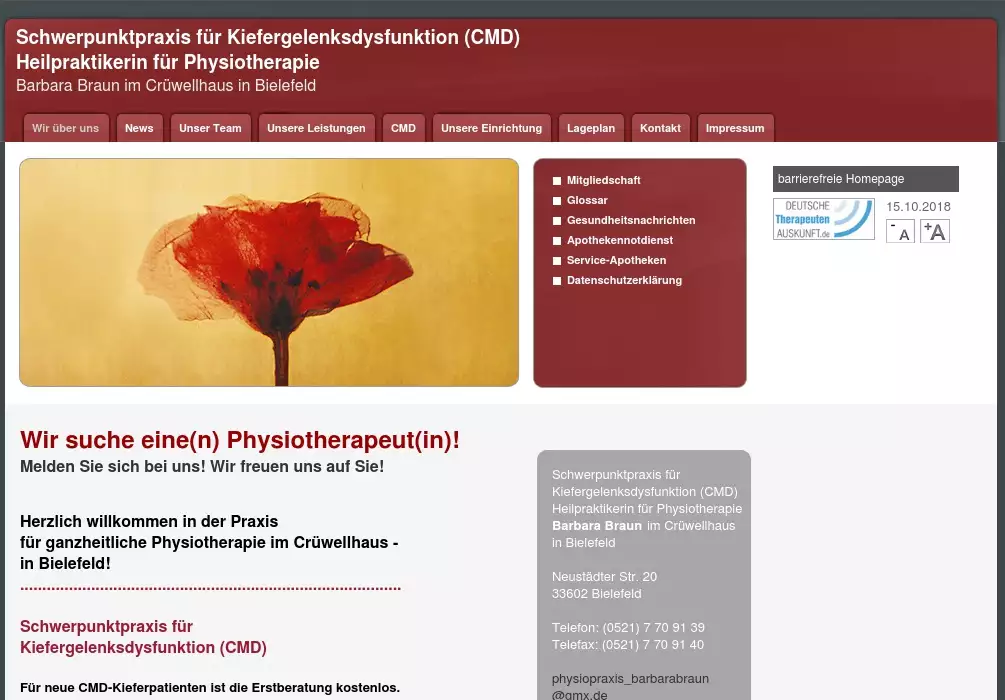This screenshot has height=700, width=1005.
Task: Click the Mitgliedschaft link
Action: [603, 180]
